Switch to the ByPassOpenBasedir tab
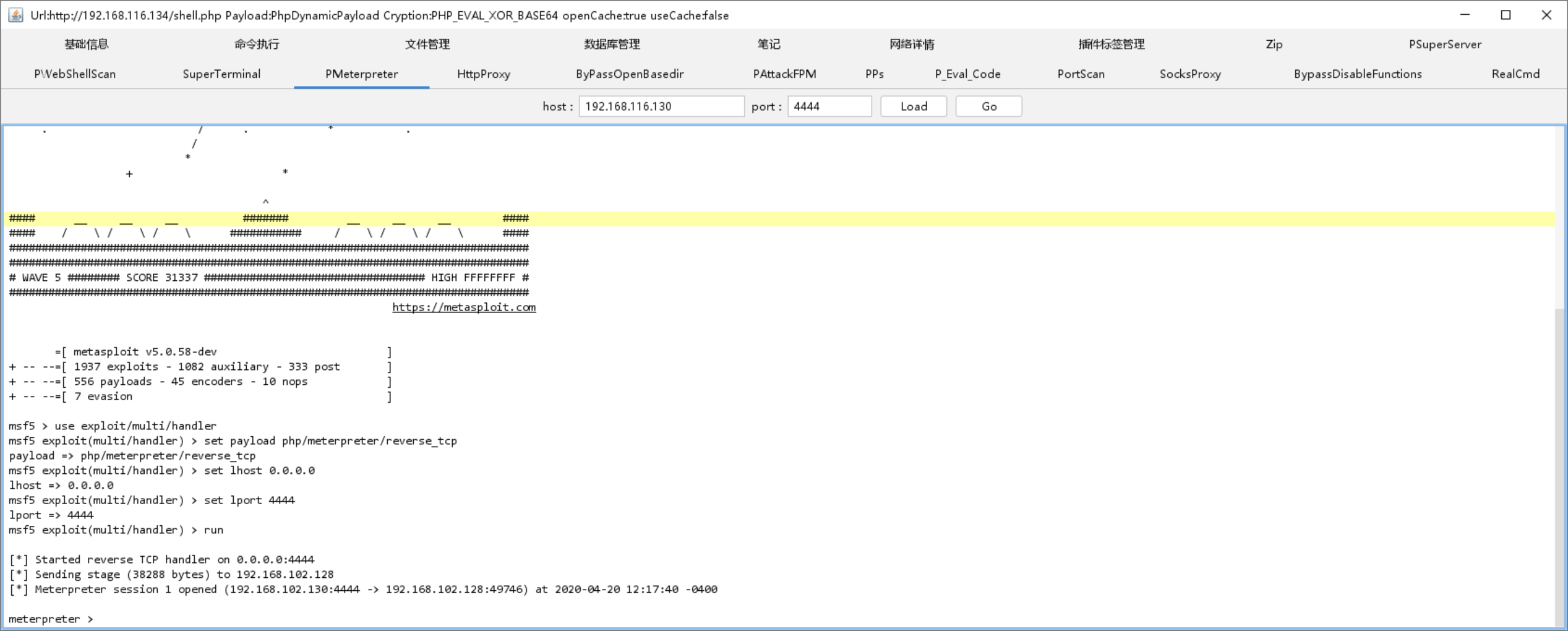 click(630, 74)
